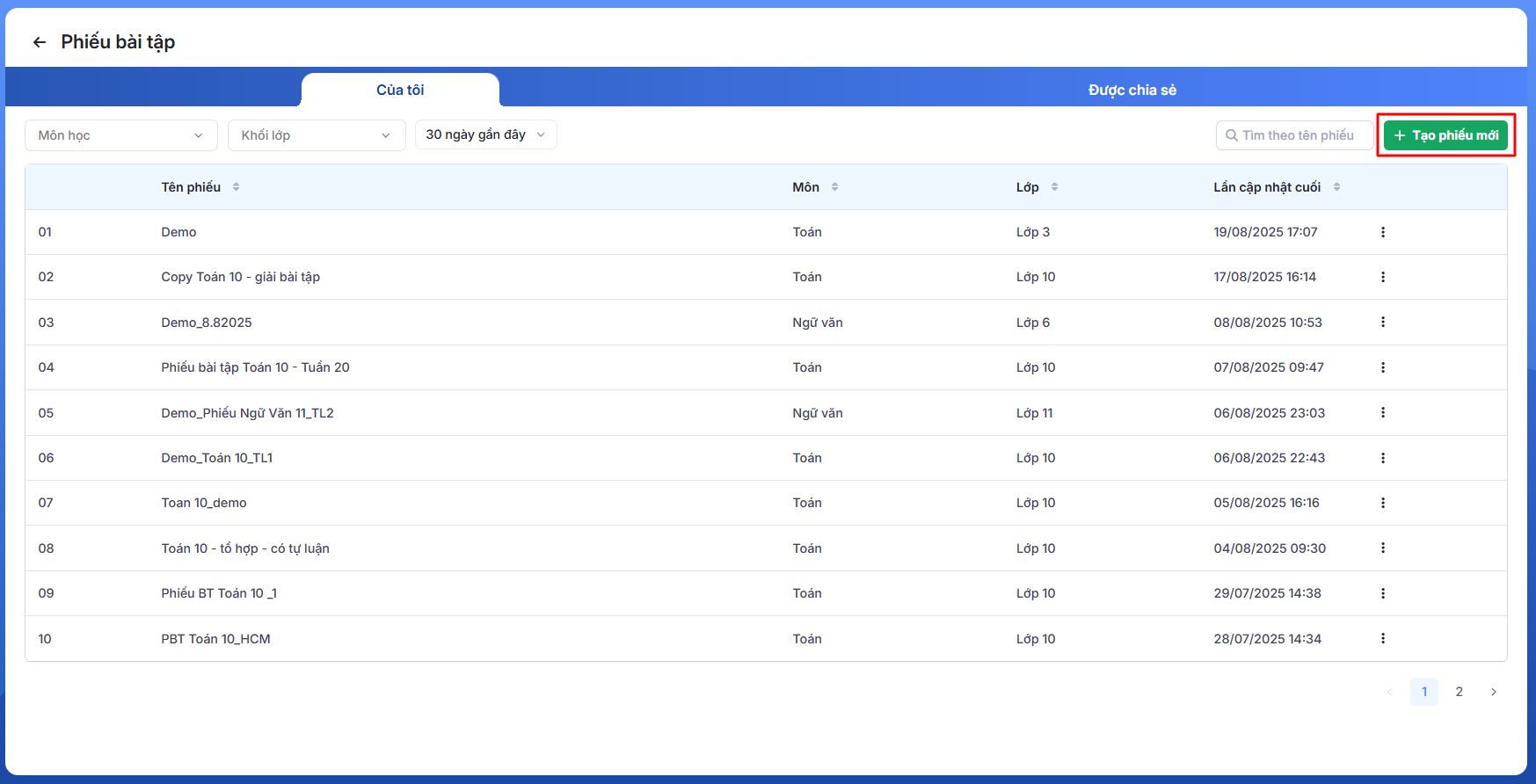Click the next page arrow in pagination
1536x784 pixels.
coord(1493,692)
